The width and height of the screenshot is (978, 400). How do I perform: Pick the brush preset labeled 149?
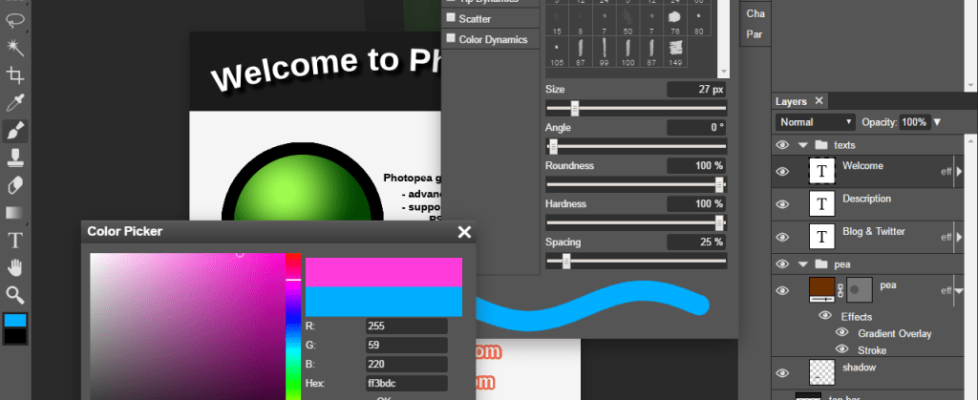[675, 52]
